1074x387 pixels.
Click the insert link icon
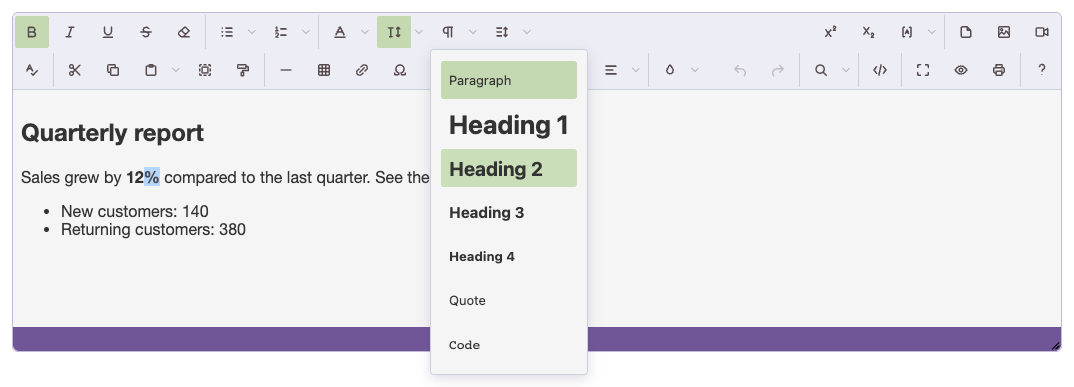pos(362,70)
